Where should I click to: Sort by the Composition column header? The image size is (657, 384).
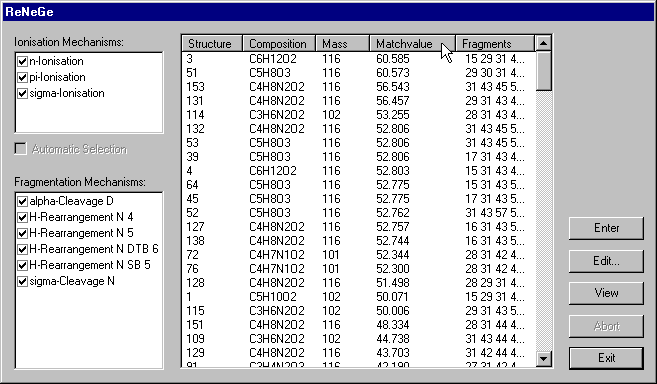pyautogui.click(x=279, y=44)
